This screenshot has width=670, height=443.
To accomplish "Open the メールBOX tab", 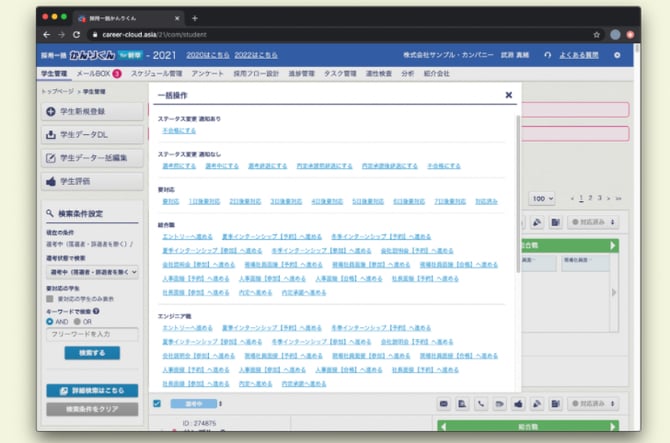I will [x=95, y=74].
